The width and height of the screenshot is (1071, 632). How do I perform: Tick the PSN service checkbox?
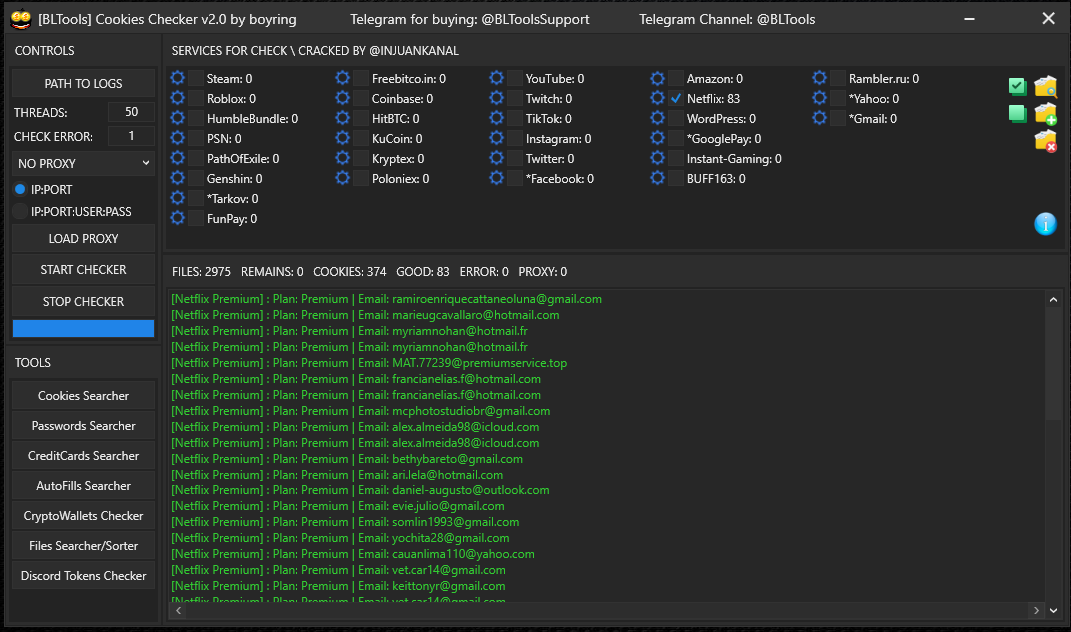pyautogui.click(x=196, y=139)
